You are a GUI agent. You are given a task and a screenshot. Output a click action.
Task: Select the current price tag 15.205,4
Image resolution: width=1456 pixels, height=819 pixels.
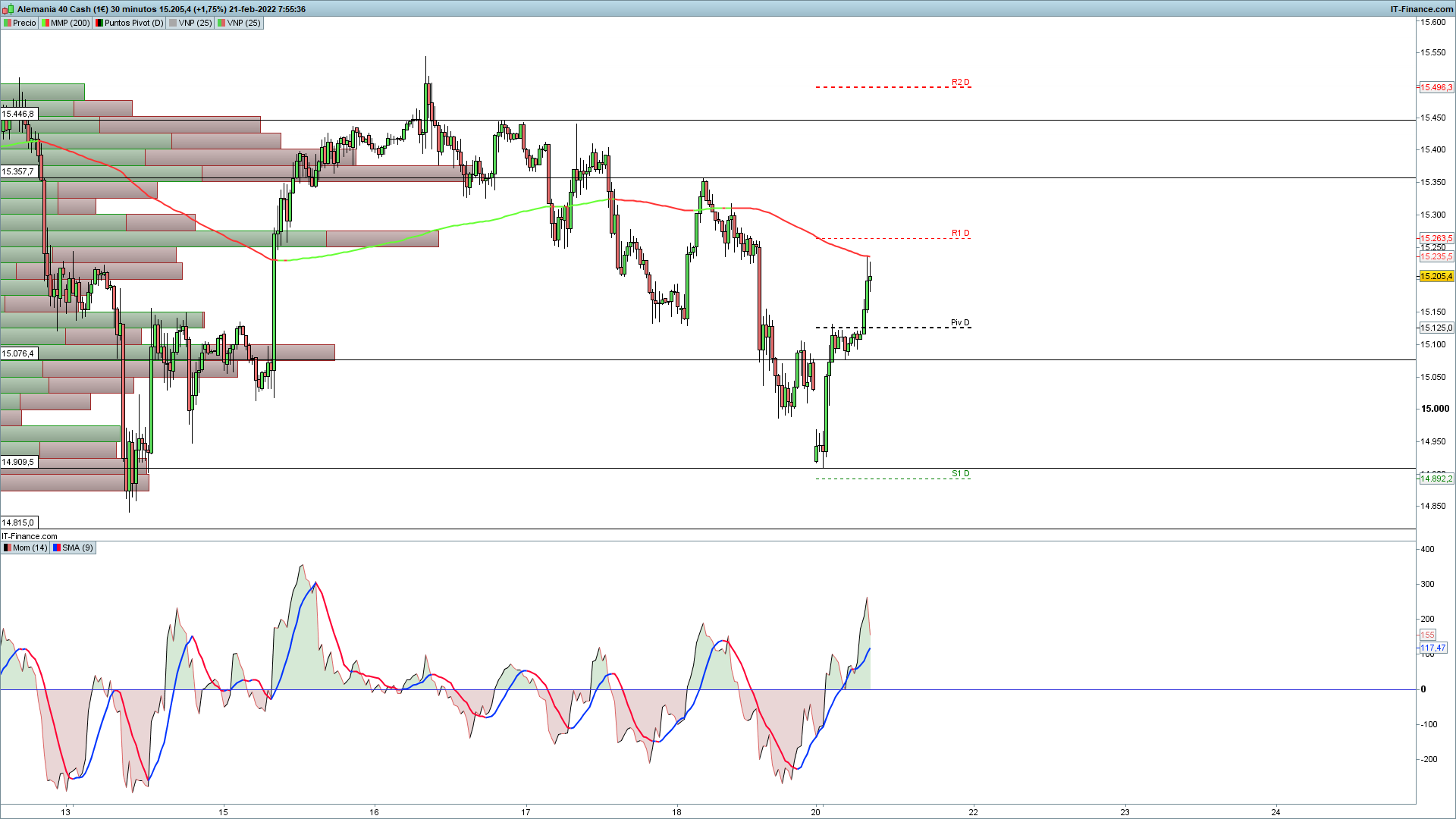tap(1436, 277)
